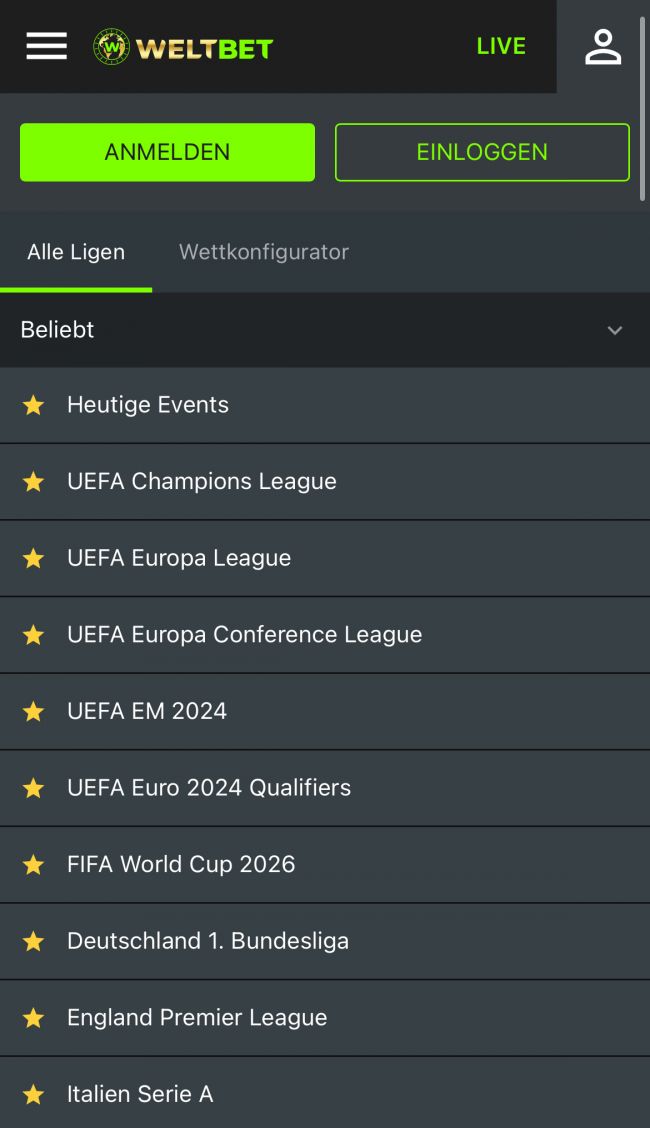The image size is (650, 1128).
Task: Click star beside FIFA World Cup 2026
Action: [34, 864]
